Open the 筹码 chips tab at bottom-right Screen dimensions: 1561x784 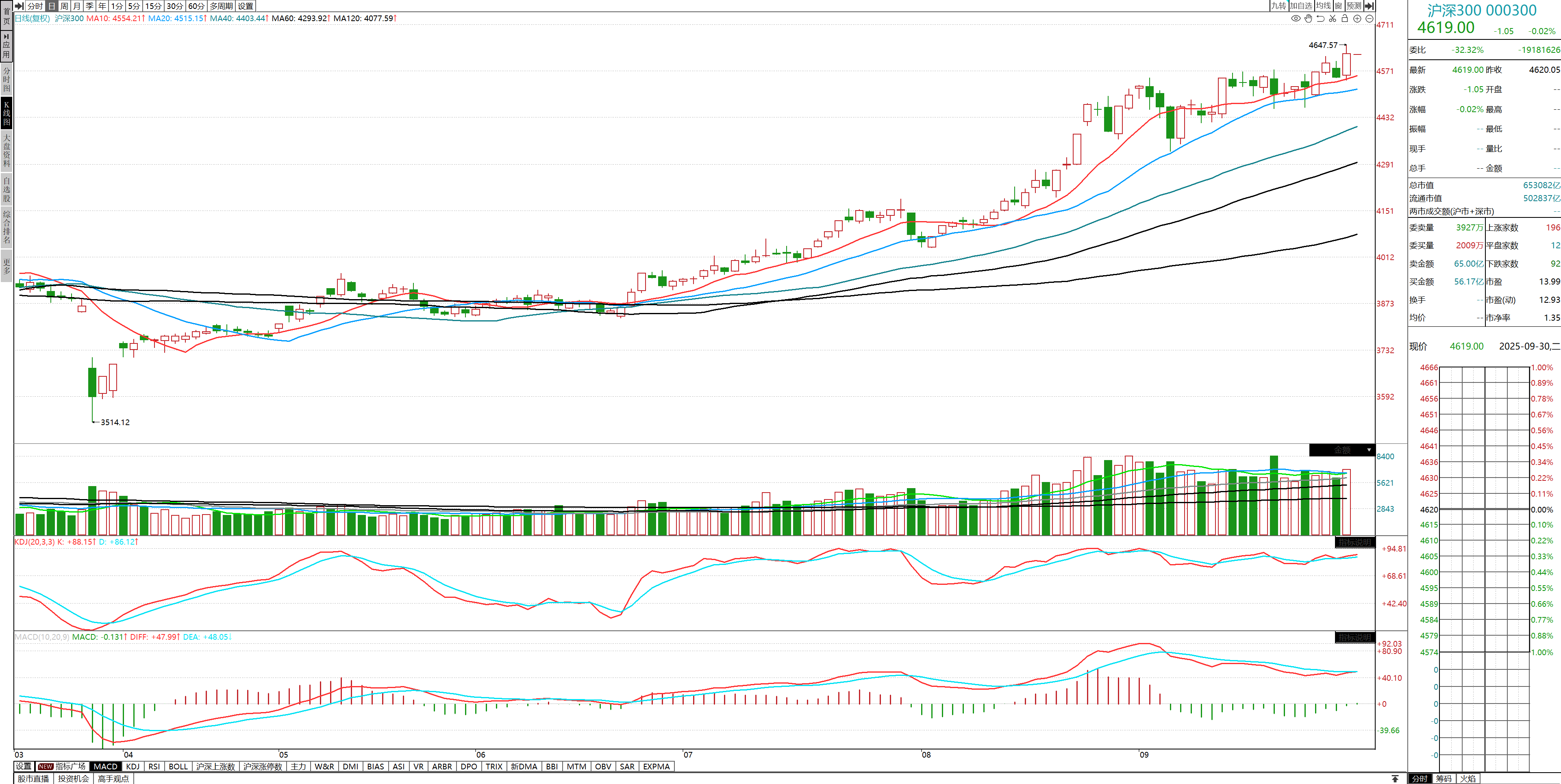pos(1444,779)
